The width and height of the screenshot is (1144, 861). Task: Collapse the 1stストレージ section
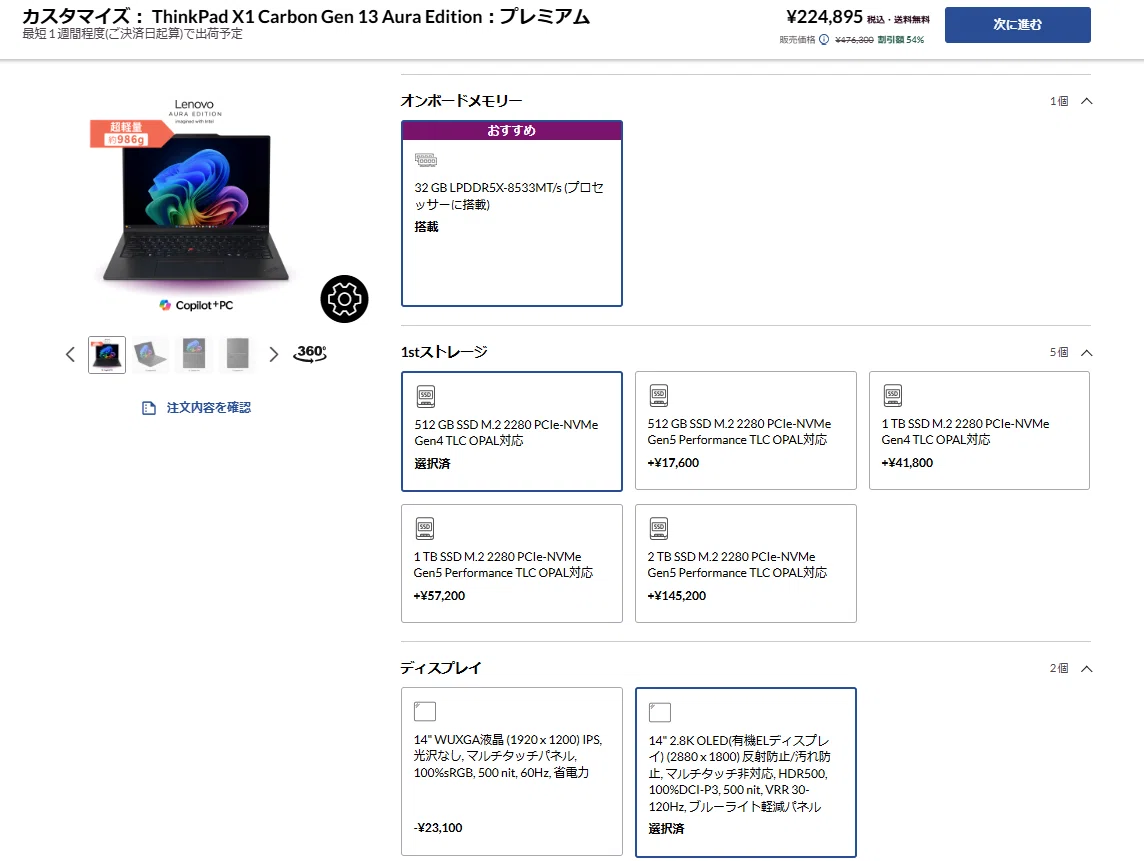(1086, 353)
